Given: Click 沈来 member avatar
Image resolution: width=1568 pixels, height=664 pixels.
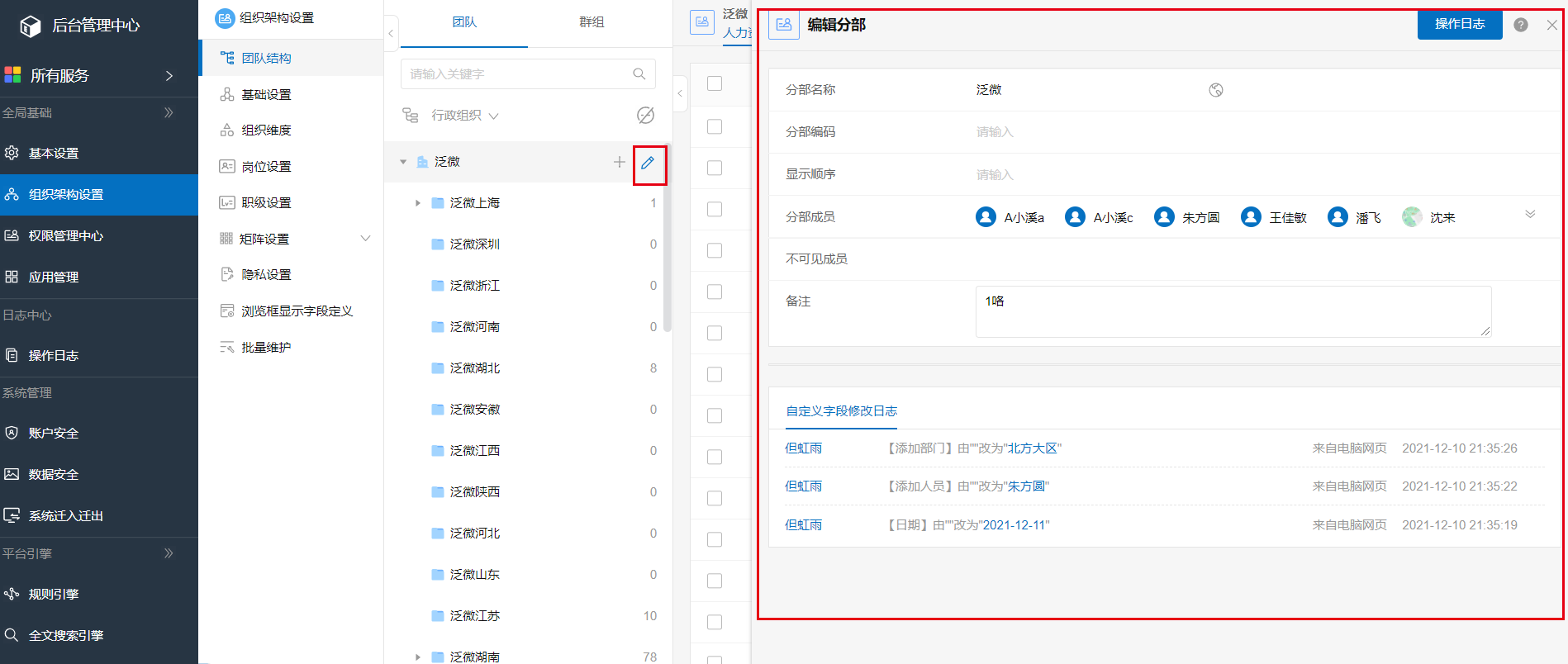Looking at the screenshot, I should 1412,217.
